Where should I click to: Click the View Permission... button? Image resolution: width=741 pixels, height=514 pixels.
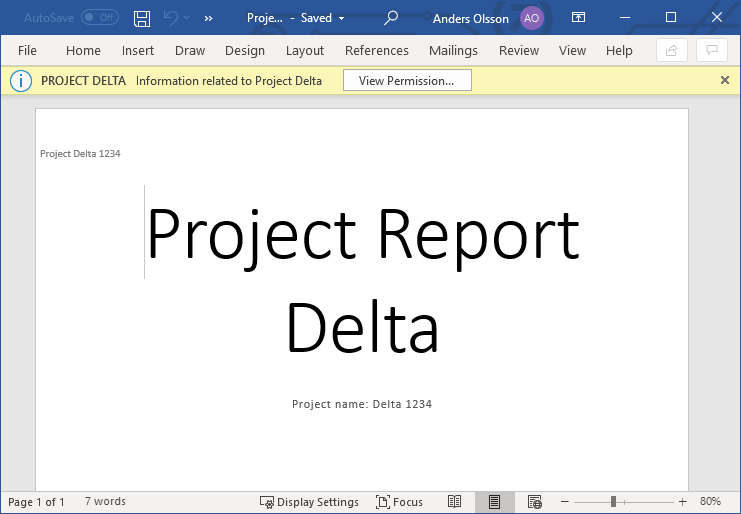pos(406,81)
